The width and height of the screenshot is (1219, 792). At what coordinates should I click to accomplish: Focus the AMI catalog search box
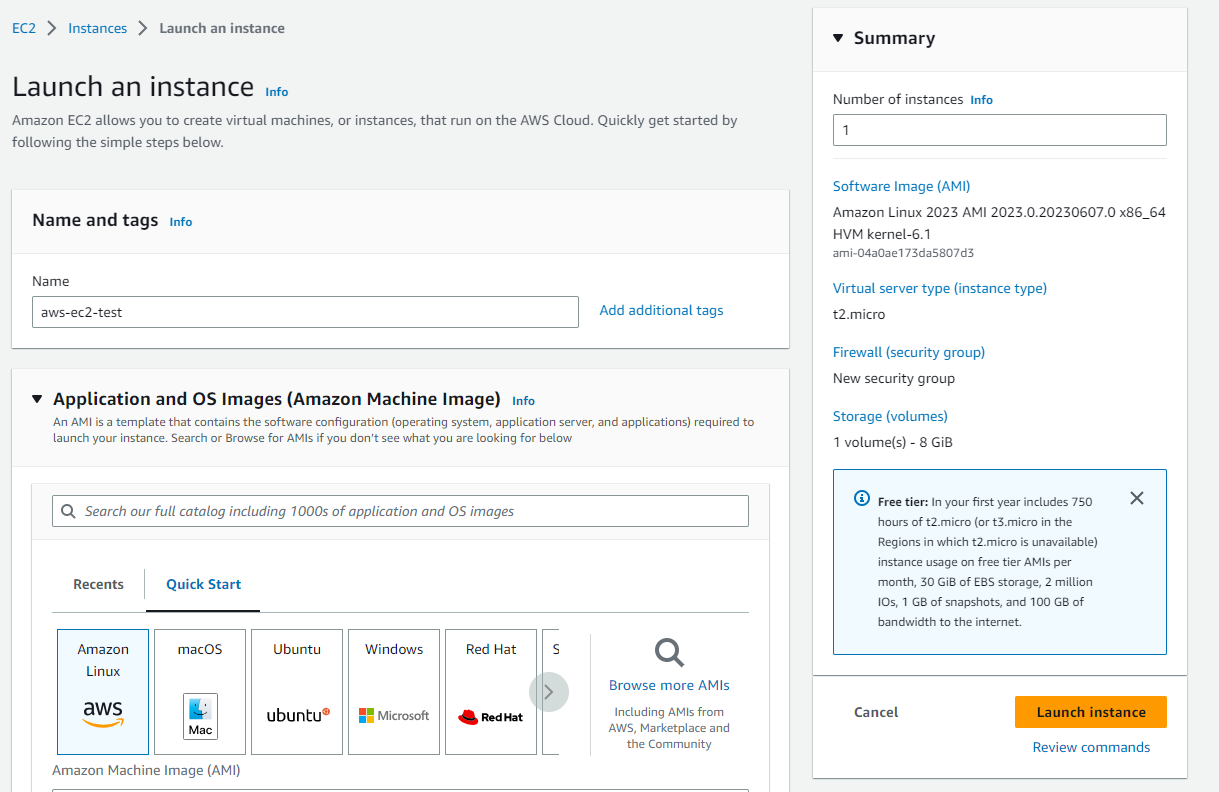[400, 511]
